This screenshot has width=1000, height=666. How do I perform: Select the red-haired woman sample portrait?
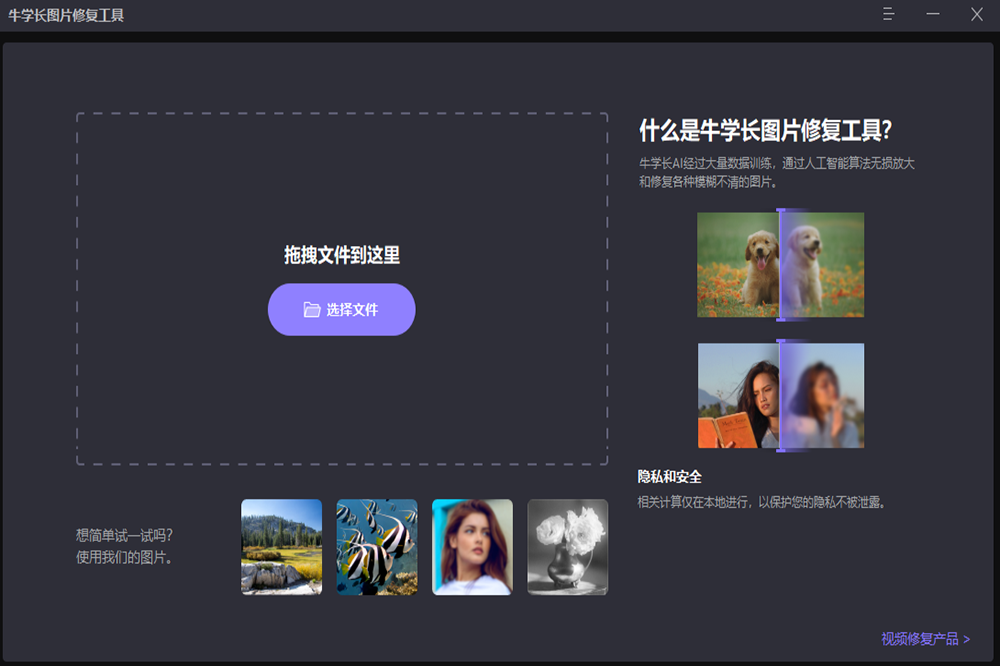472,547
